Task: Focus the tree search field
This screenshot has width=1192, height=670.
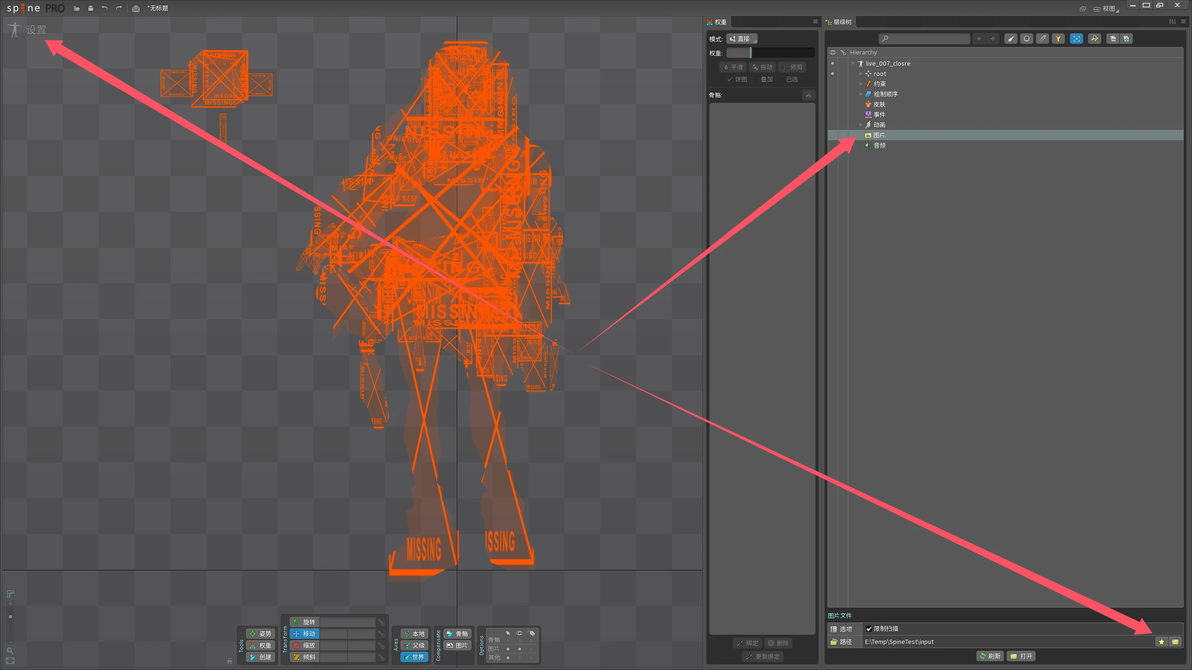Action: (x=924, y=39)
